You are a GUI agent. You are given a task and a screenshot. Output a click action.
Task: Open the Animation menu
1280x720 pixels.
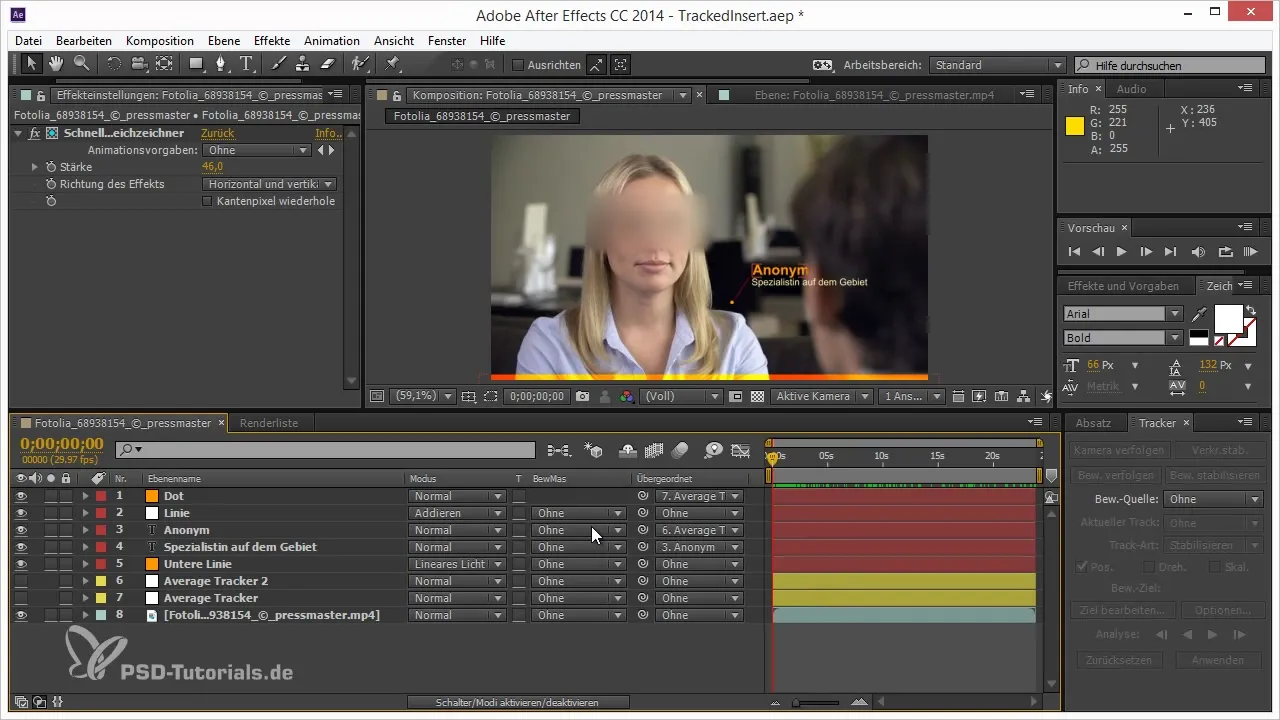[x=332, y=41]
